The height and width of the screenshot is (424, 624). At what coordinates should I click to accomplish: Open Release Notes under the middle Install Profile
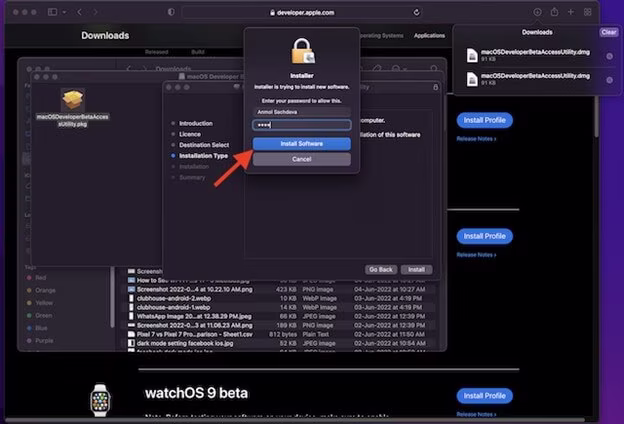[x=476, y=255]
